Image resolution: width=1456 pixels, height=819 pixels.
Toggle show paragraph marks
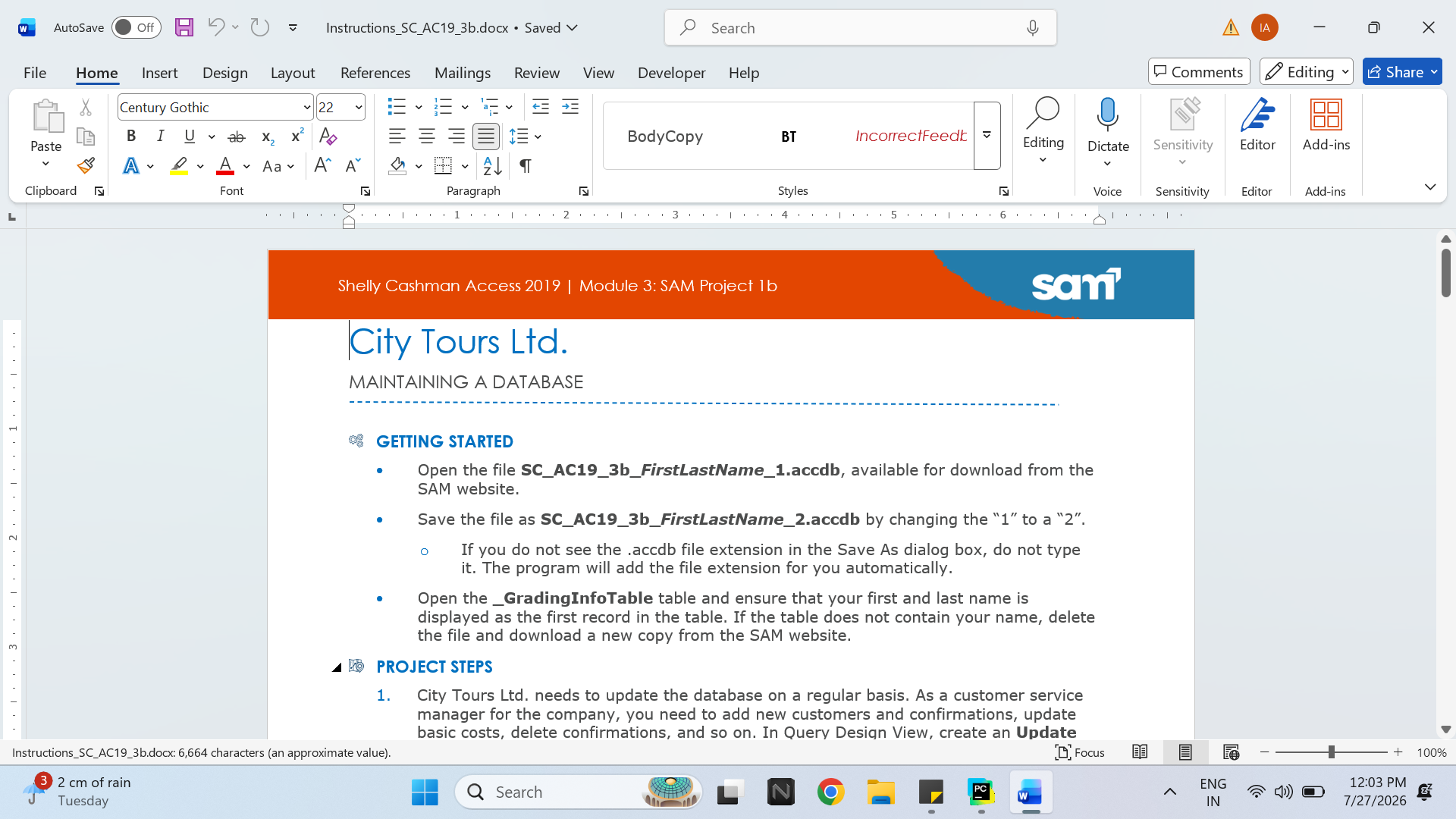[525, 165]
